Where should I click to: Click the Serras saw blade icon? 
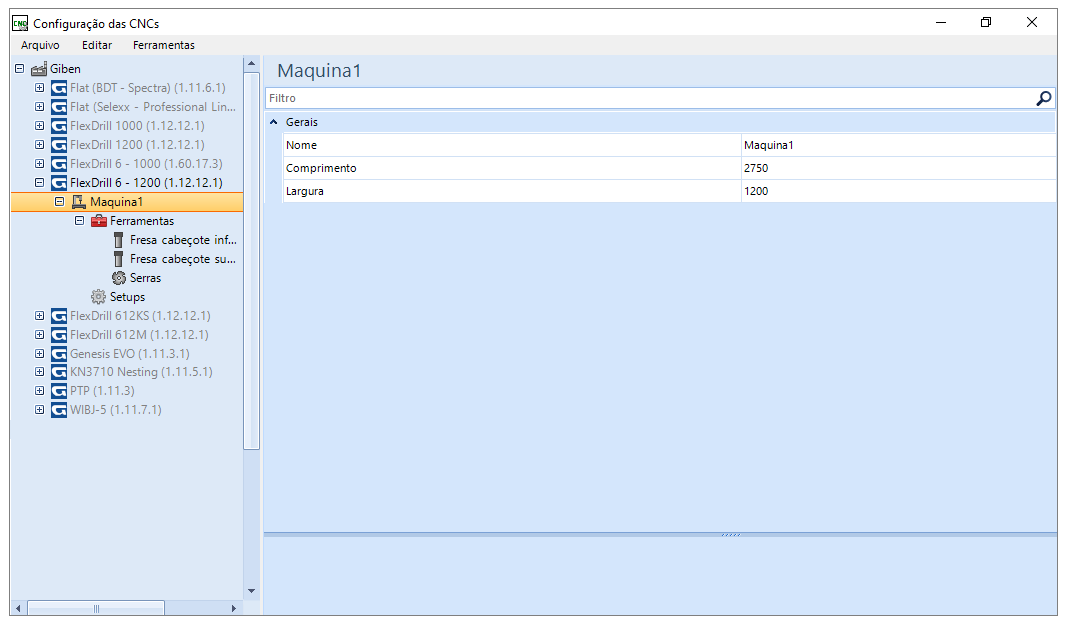click(x=119, y=278)
